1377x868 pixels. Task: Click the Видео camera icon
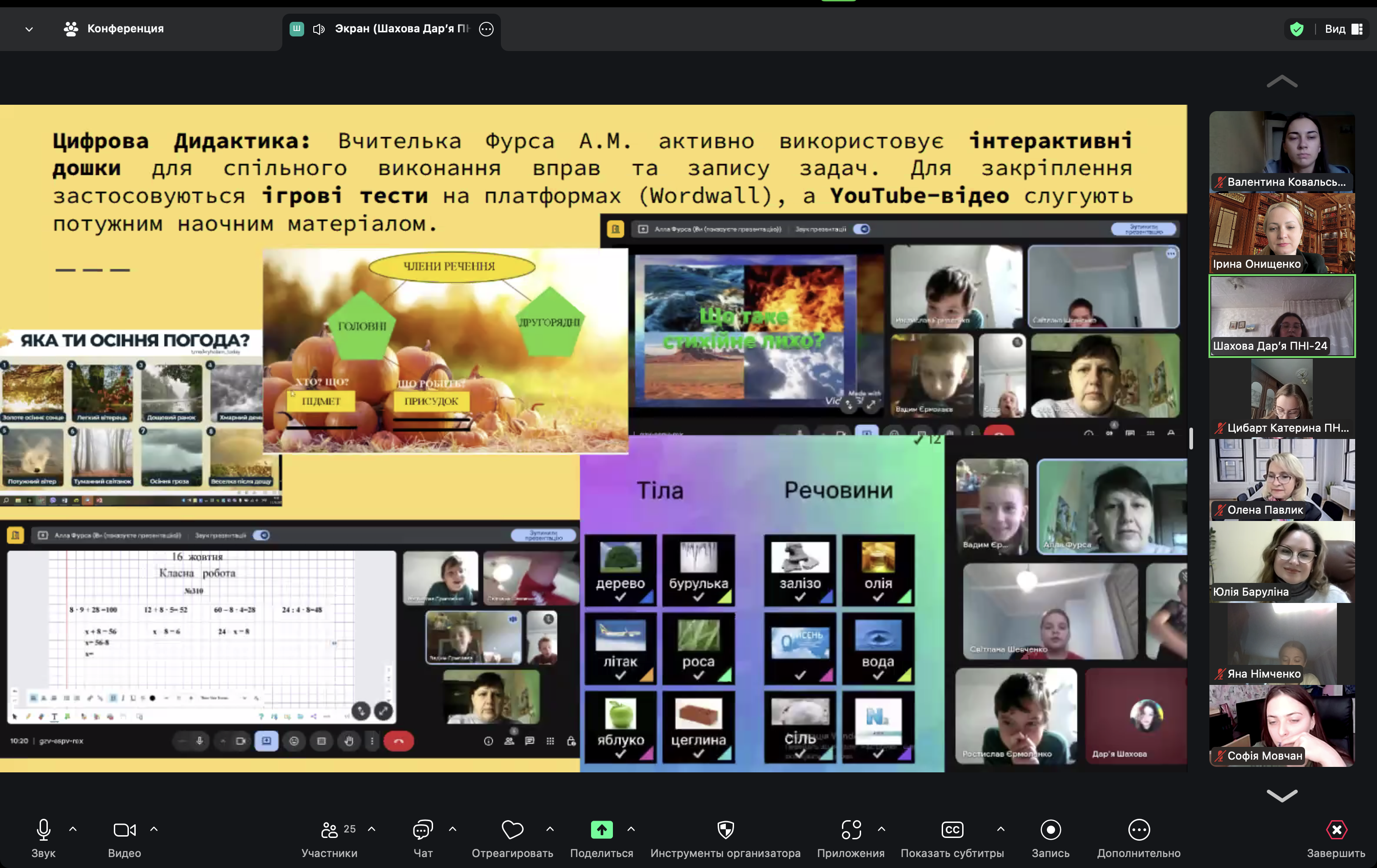(124, 830)
